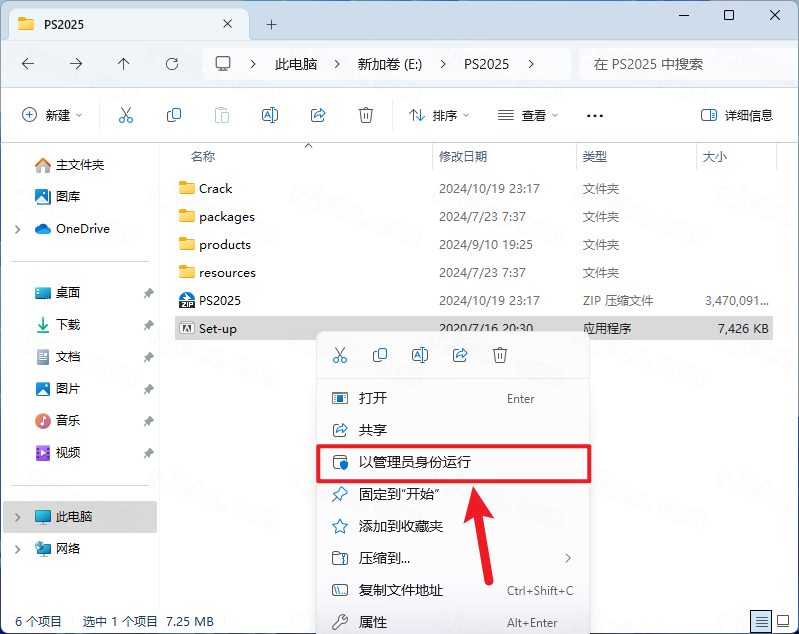This screenshot has height=634, width=799.
Task: Refresh the current folder view
Action: click(172, 64)
